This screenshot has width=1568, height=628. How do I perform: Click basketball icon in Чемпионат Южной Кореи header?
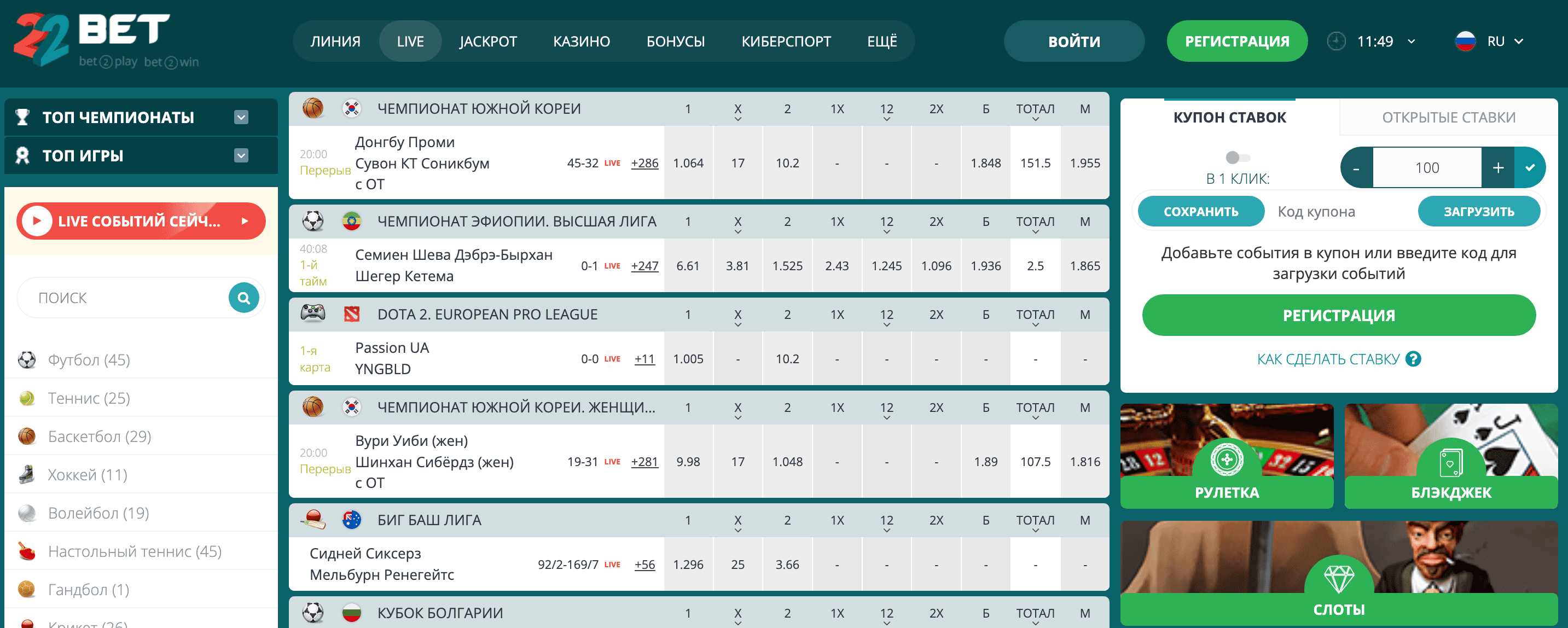click(x=313, y=108)
